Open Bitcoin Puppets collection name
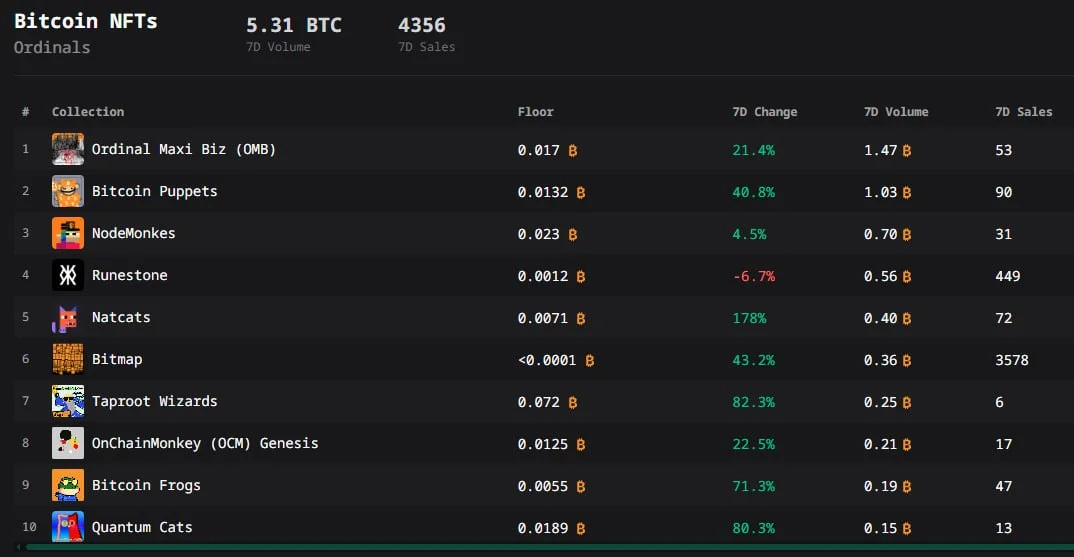 [x=155, y=191]
